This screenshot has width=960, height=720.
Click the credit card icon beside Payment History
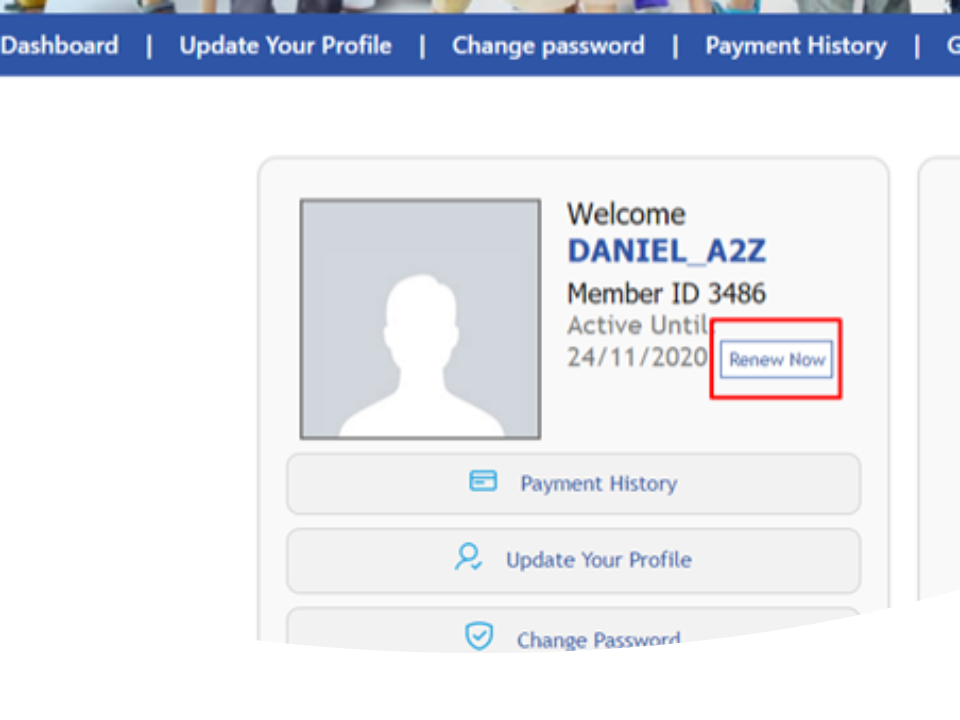pos(483,481)
